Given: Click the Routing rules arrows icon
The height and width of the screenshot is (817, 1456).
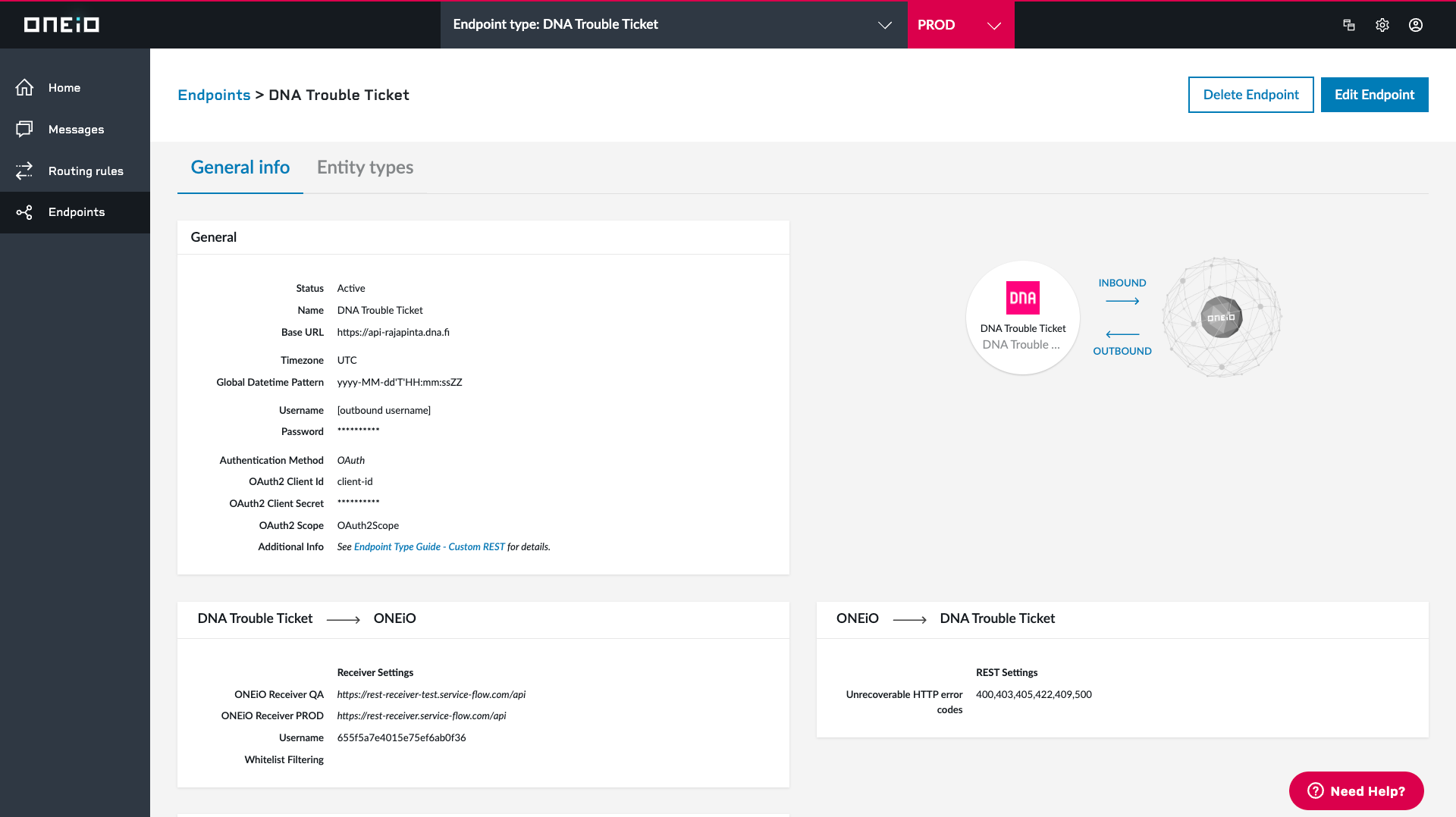Looking at the screenshot, I should (x=24, y=171).
